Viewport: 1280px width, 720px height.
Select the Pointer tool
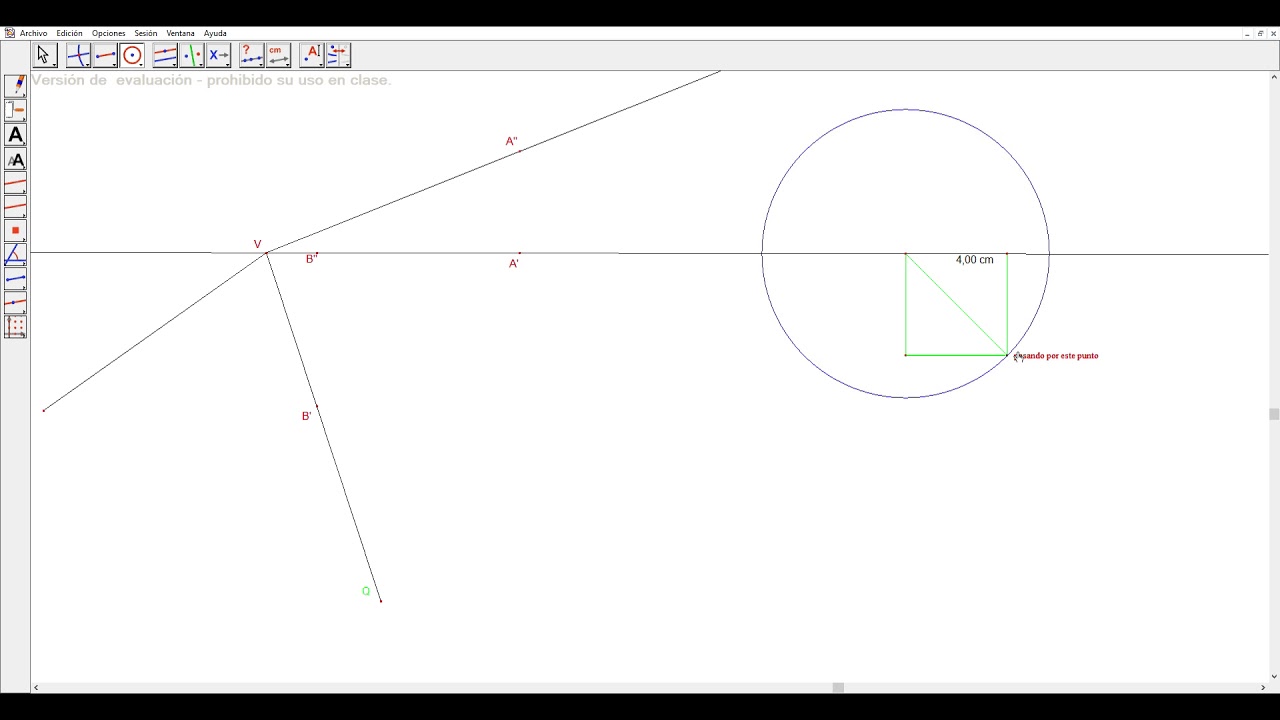44,55
